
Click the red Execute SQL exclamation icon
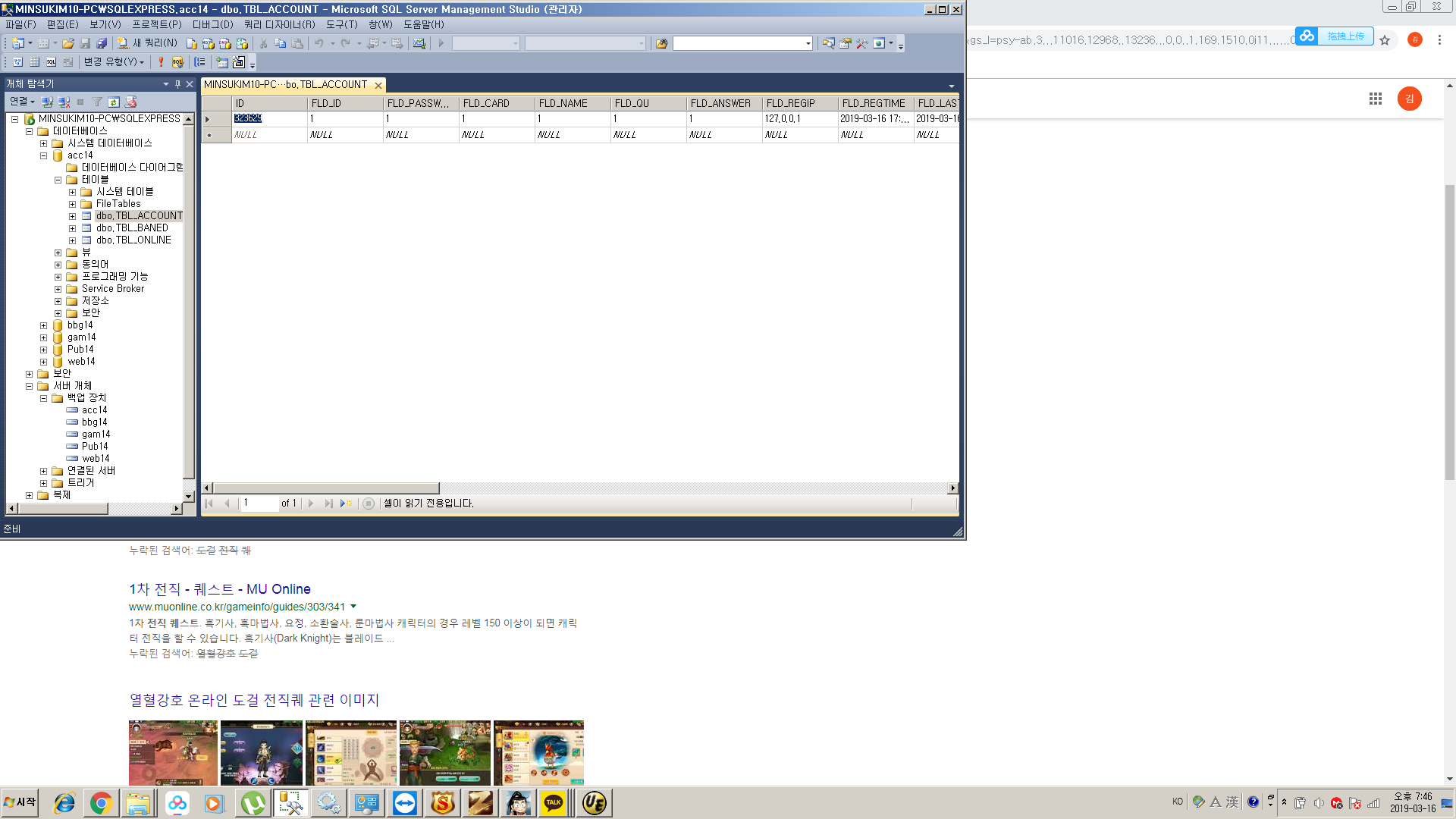pos(161,62)
